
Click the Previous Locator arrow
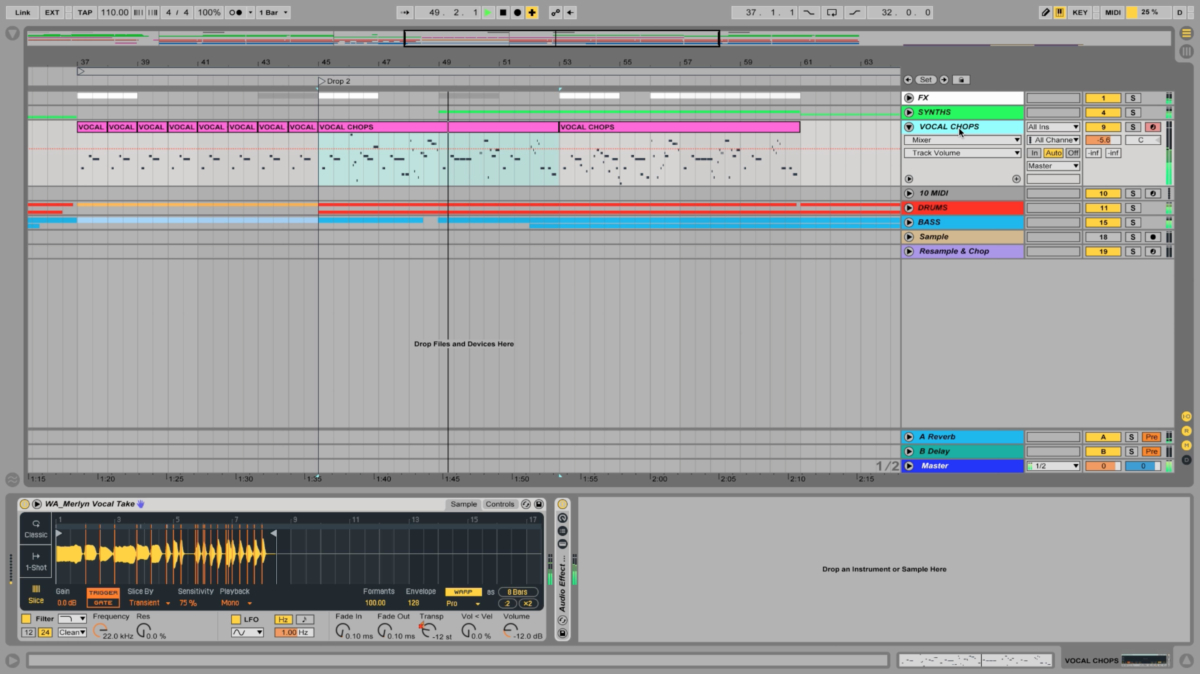[908, 80]
